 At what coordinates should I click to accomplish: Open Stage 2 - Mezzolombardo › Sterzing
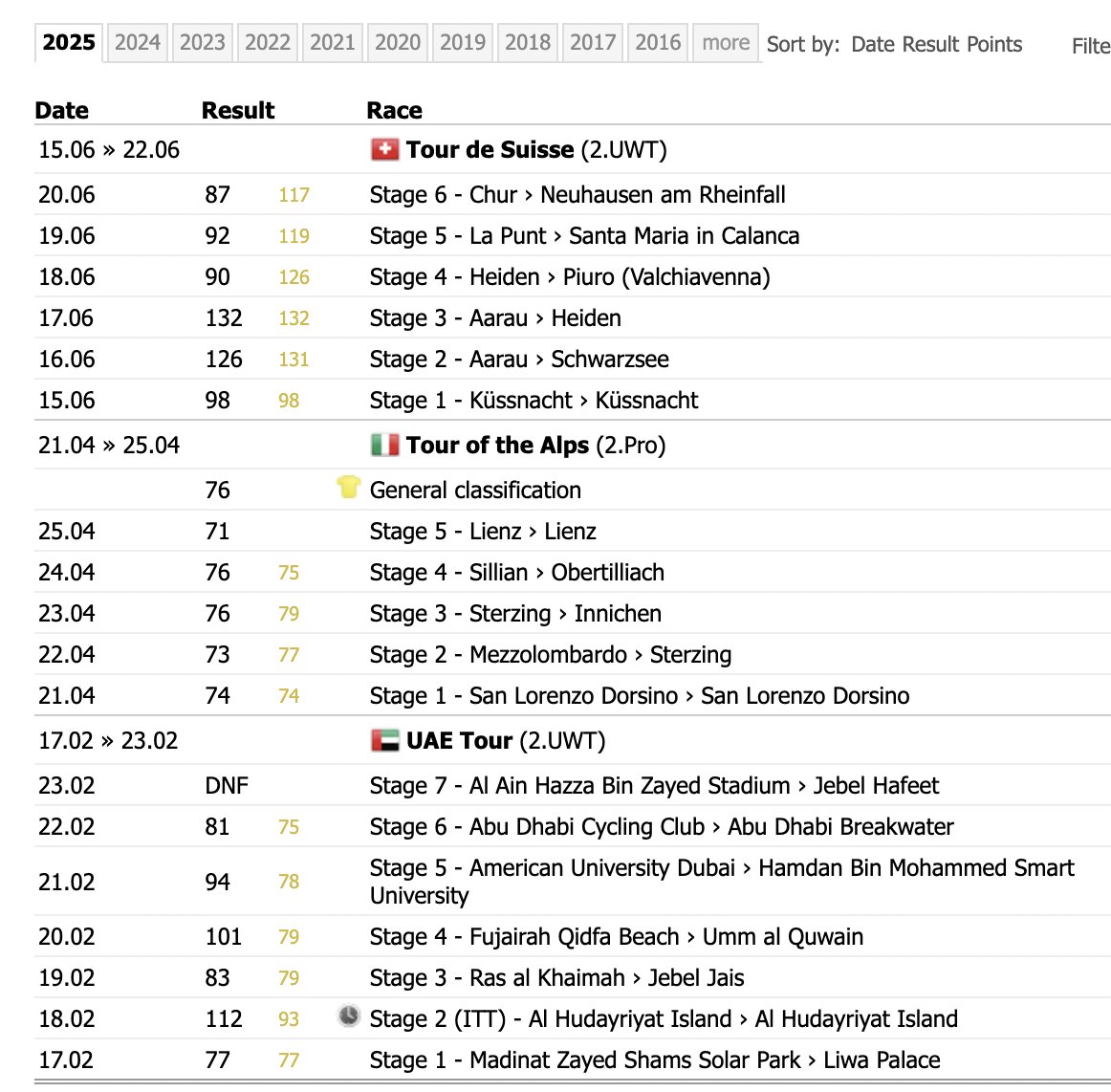coord(551,655)
